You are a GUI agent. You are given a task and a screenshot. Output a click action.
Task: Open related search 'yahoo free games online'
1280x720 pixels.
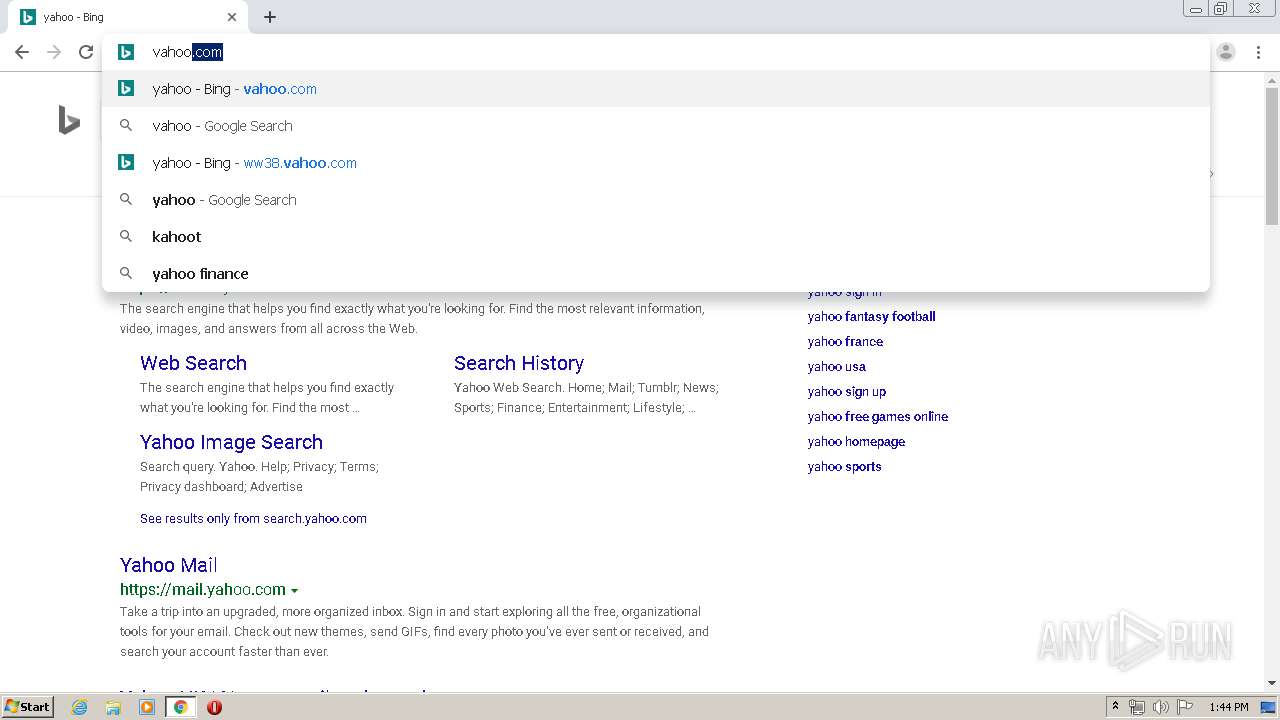(878, 416)
